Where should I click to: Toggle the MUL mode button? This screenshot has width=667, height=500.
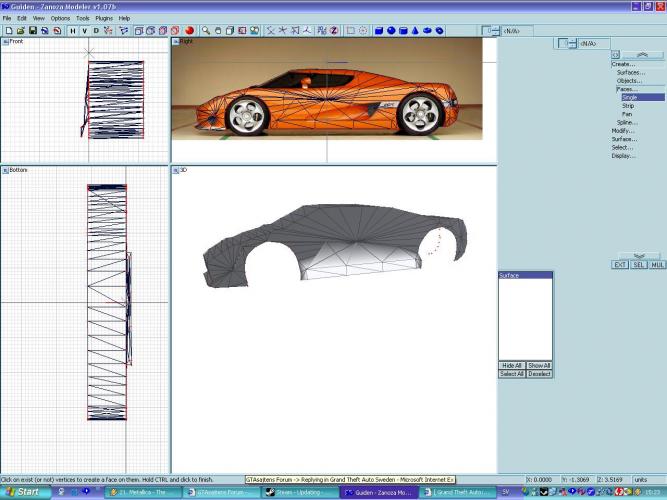click(x=657, y=265)
